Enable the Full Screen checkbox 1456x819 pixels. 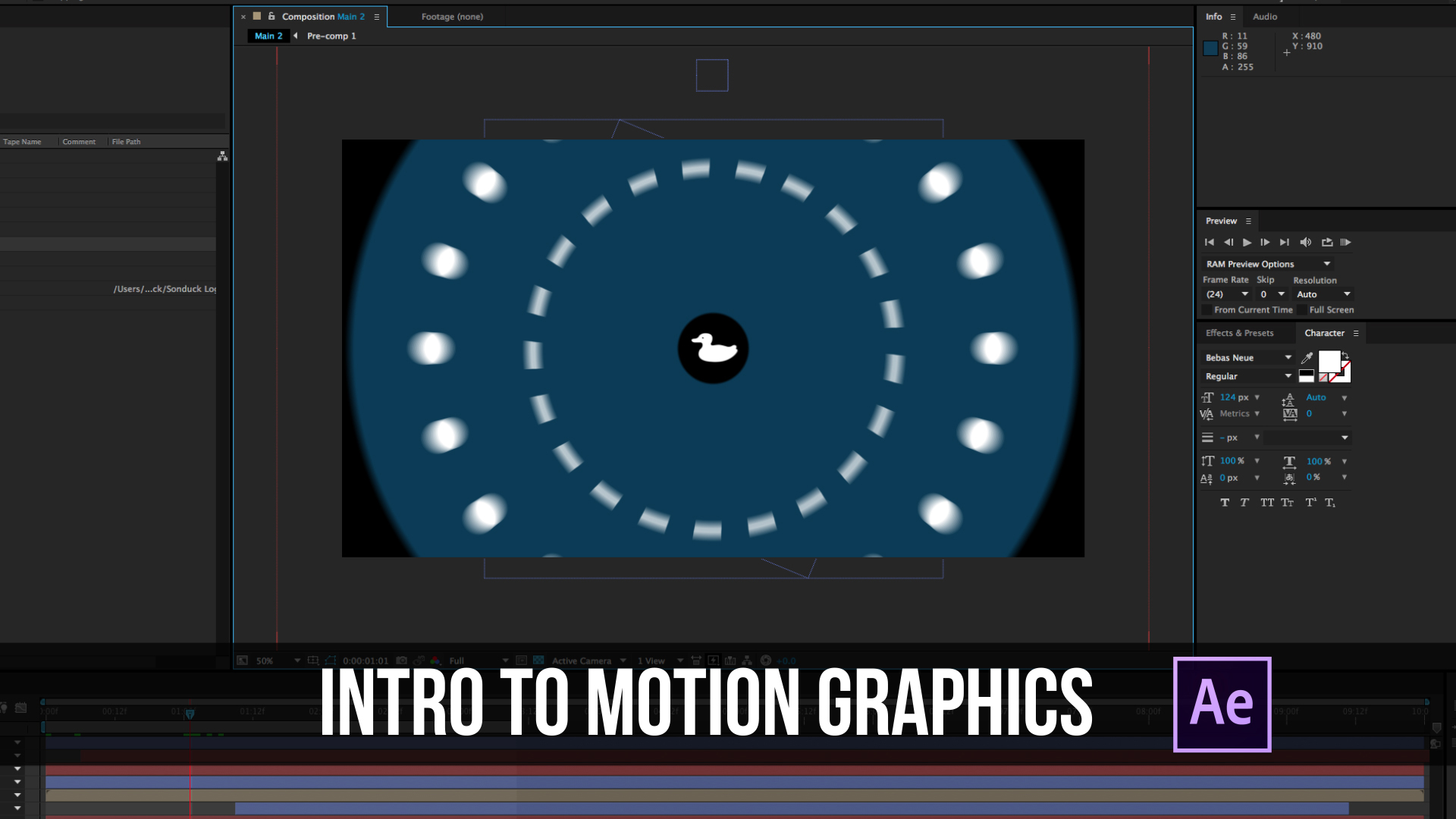tap(1301, 310)
